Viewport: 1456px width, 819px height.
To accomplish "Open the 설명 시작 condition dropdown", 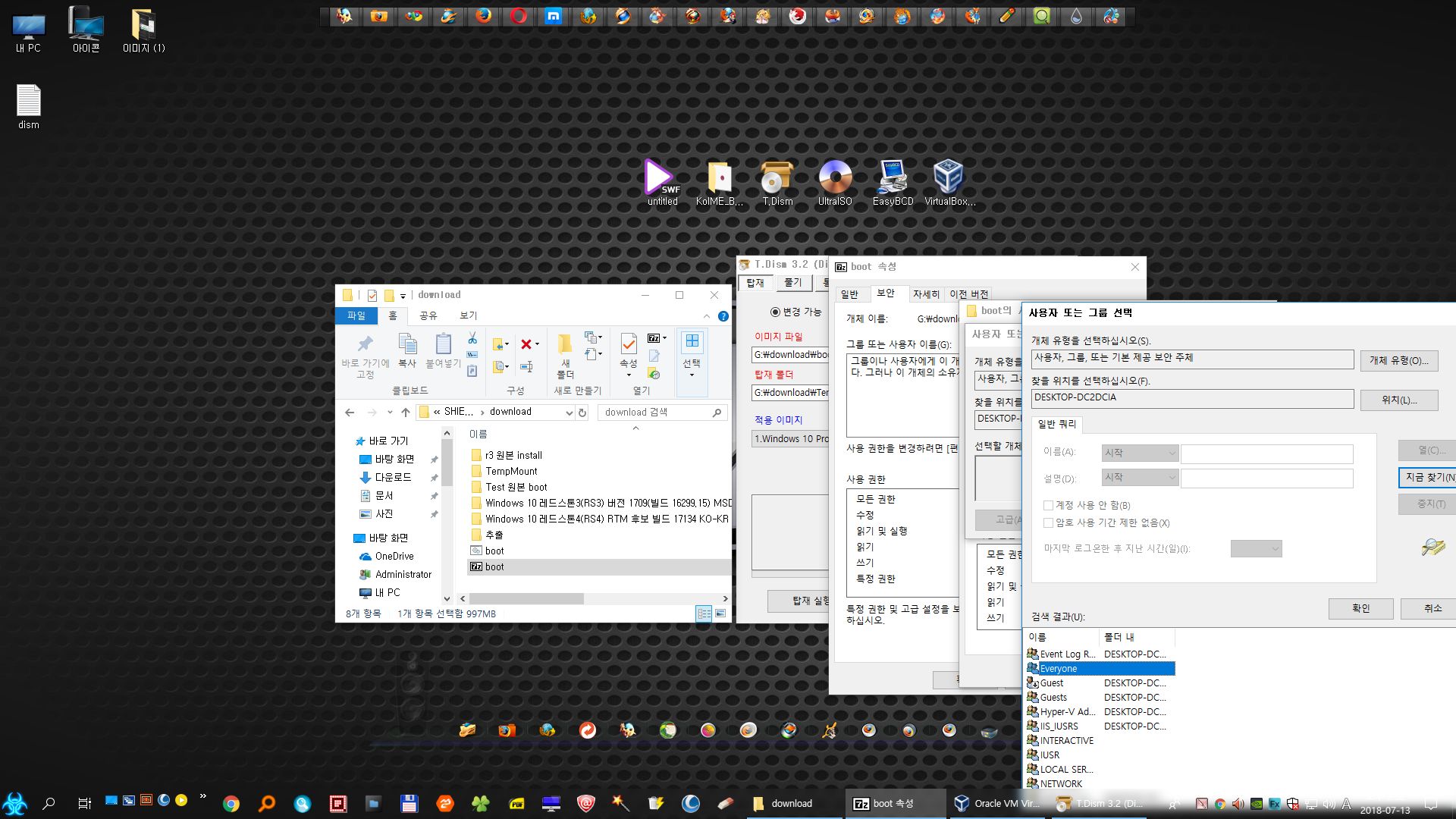I will [x=1140, y=477].
